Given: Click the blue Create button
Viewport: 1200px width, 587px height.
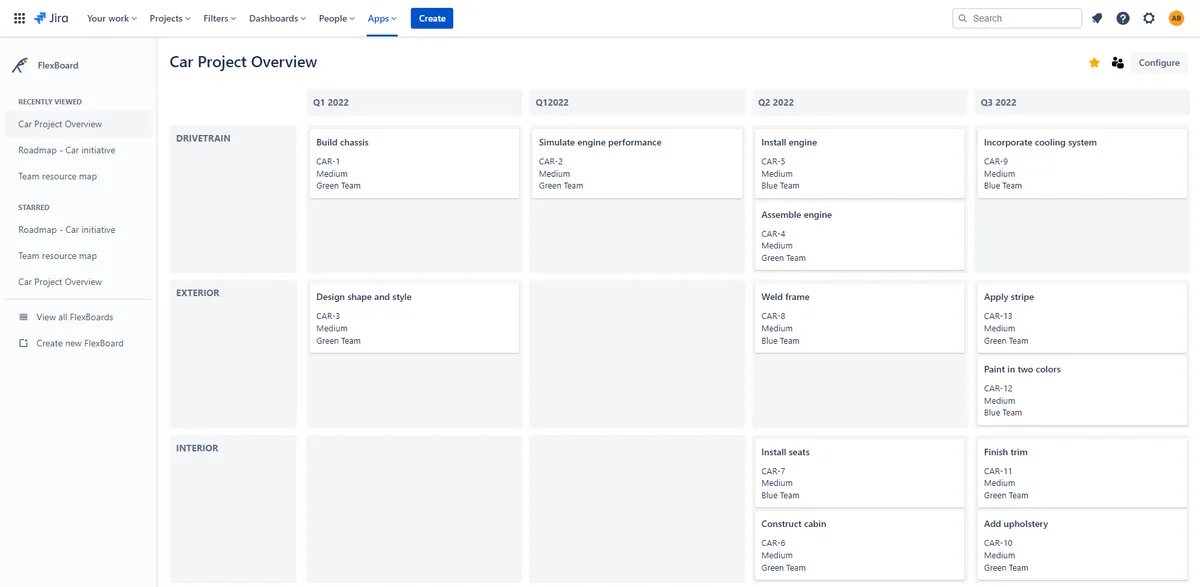Looking at the screenshot, I should [x=432, y=18].
